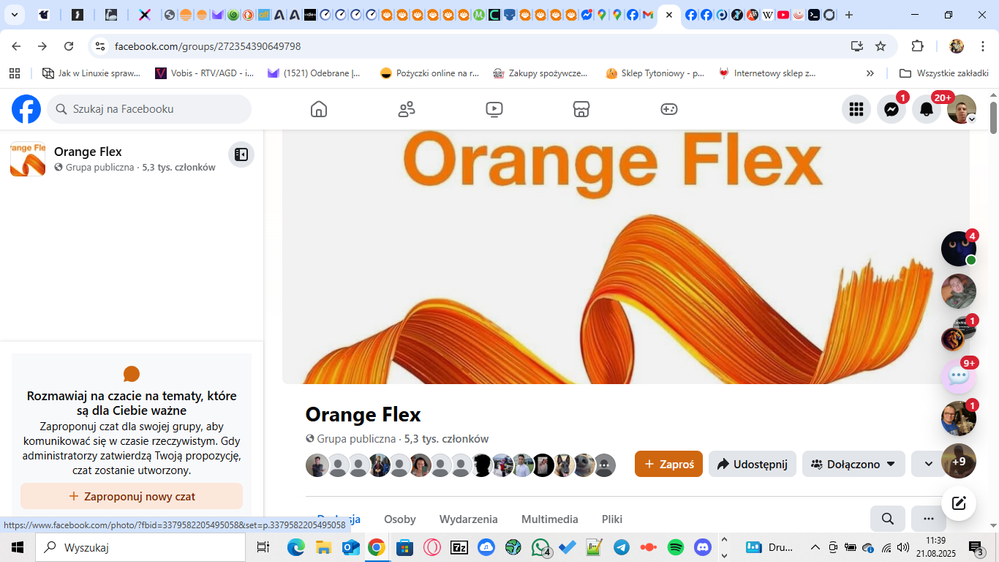Open the Wszystkie zakładki folder

pos(944,73)
